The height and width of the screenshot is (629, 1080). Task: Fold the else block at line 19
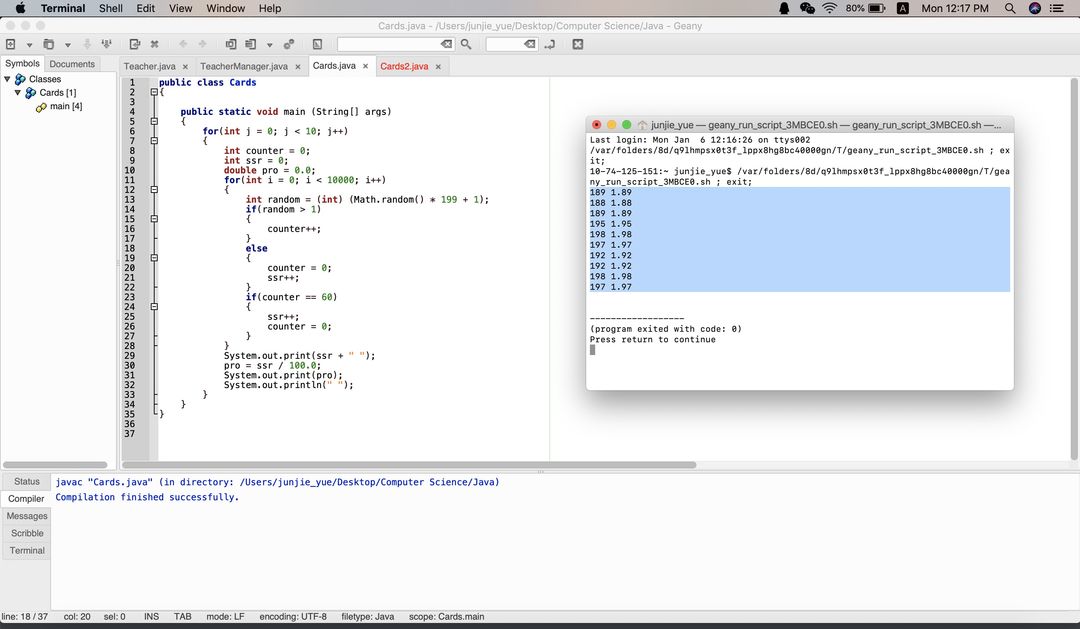coord(154,258)
